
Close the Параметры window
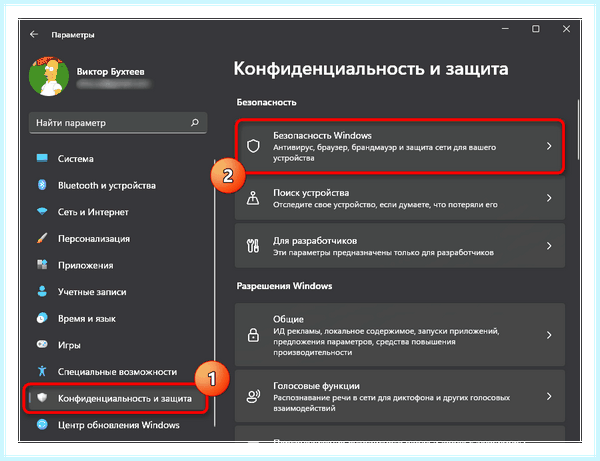(x=566, y=29)
